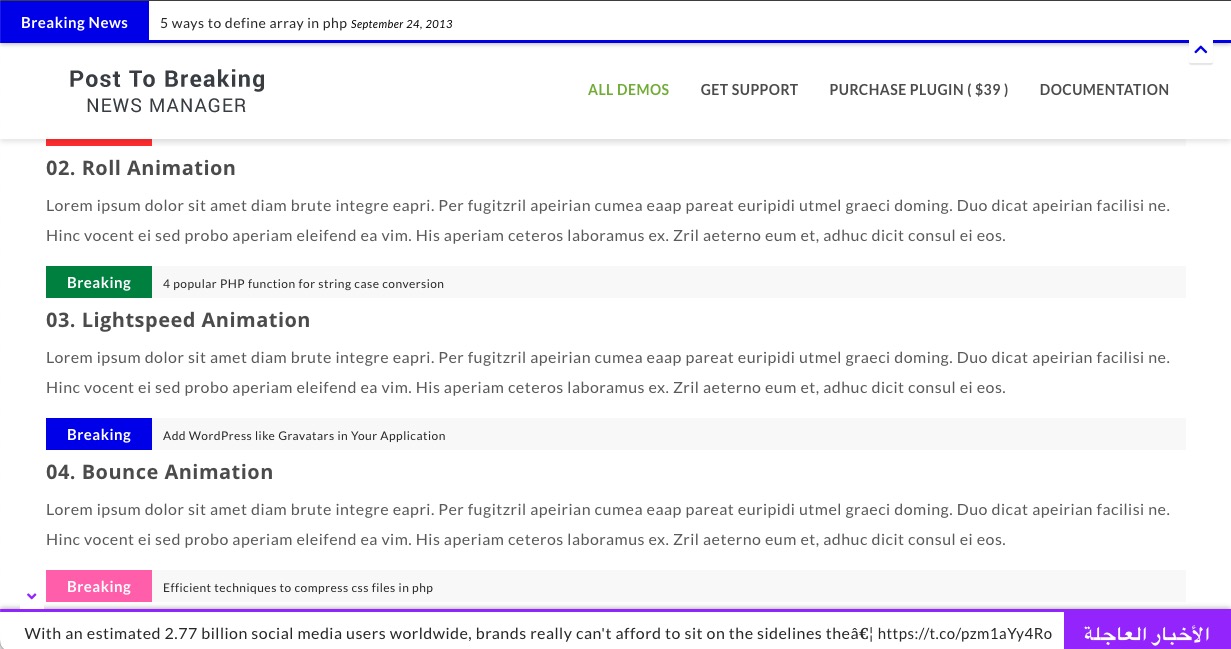The image size is (1231, 649).
Task: Open 'Add WordPress like Gravatars in Your Application'
Action: coord(304,436)
